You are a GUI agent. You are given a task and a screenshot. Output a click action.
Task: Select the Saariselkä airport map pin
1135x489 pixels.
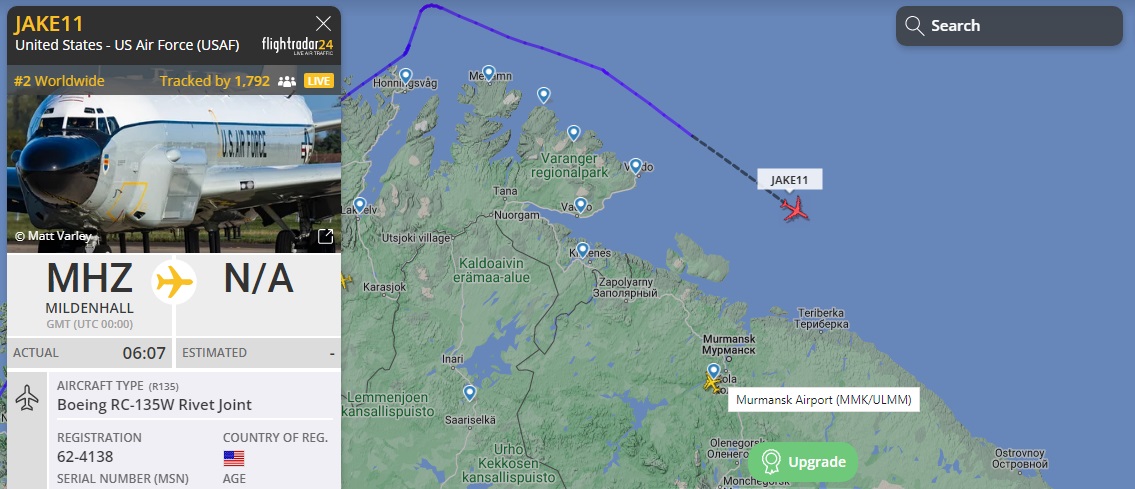(x=470, y=393)
